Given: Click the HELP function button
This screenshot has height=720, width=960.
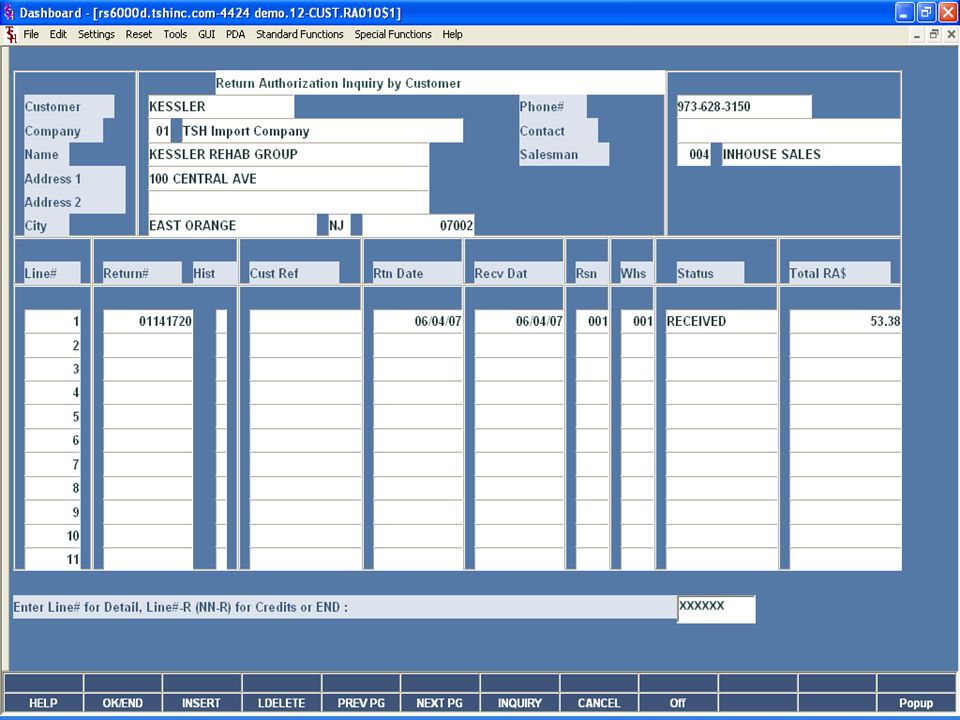Looking at the screenshot, I should click(x=43, y=703).
